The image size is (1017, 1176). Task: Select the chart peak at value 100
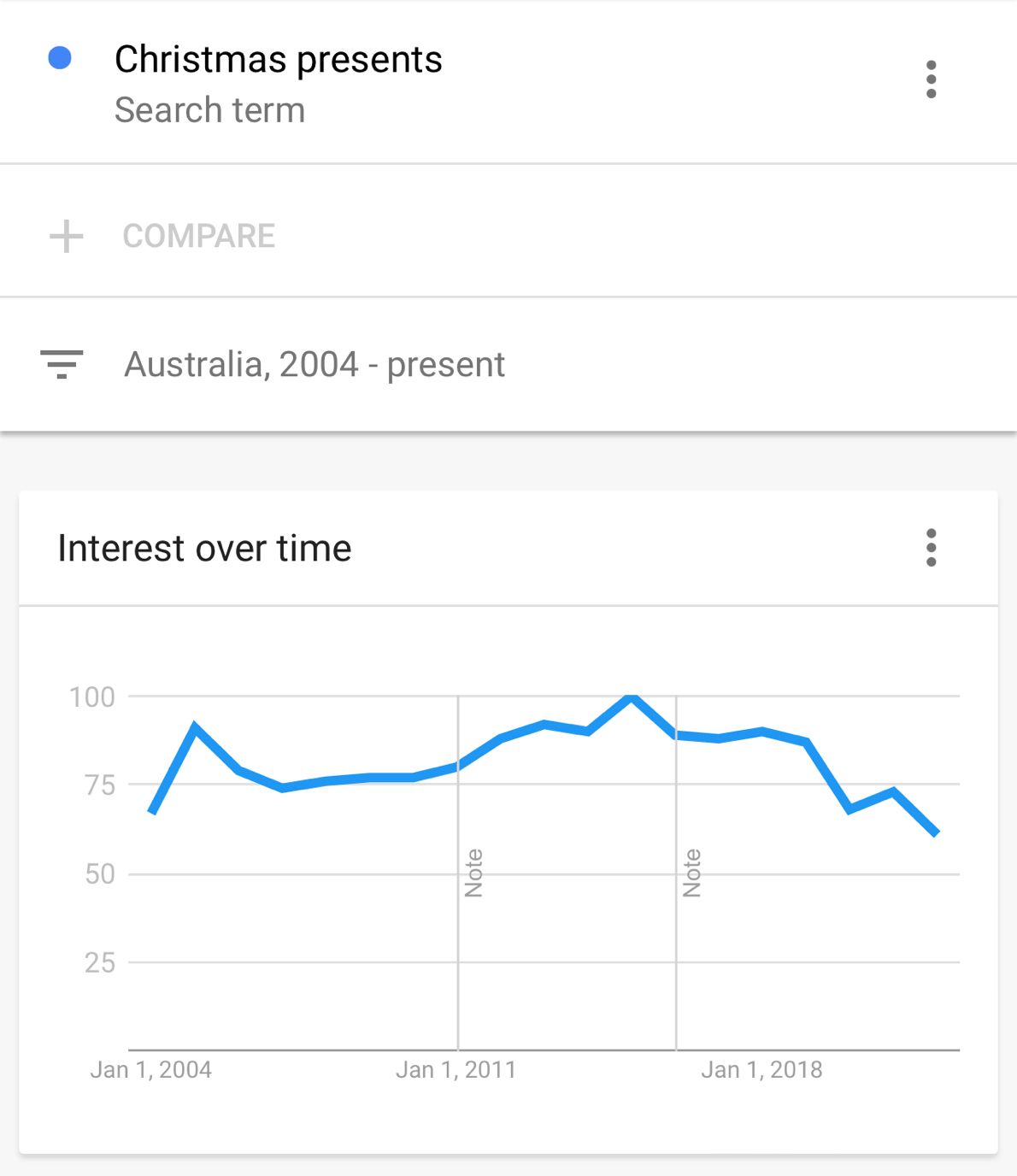pyautogui.click(x=631, y=697)
